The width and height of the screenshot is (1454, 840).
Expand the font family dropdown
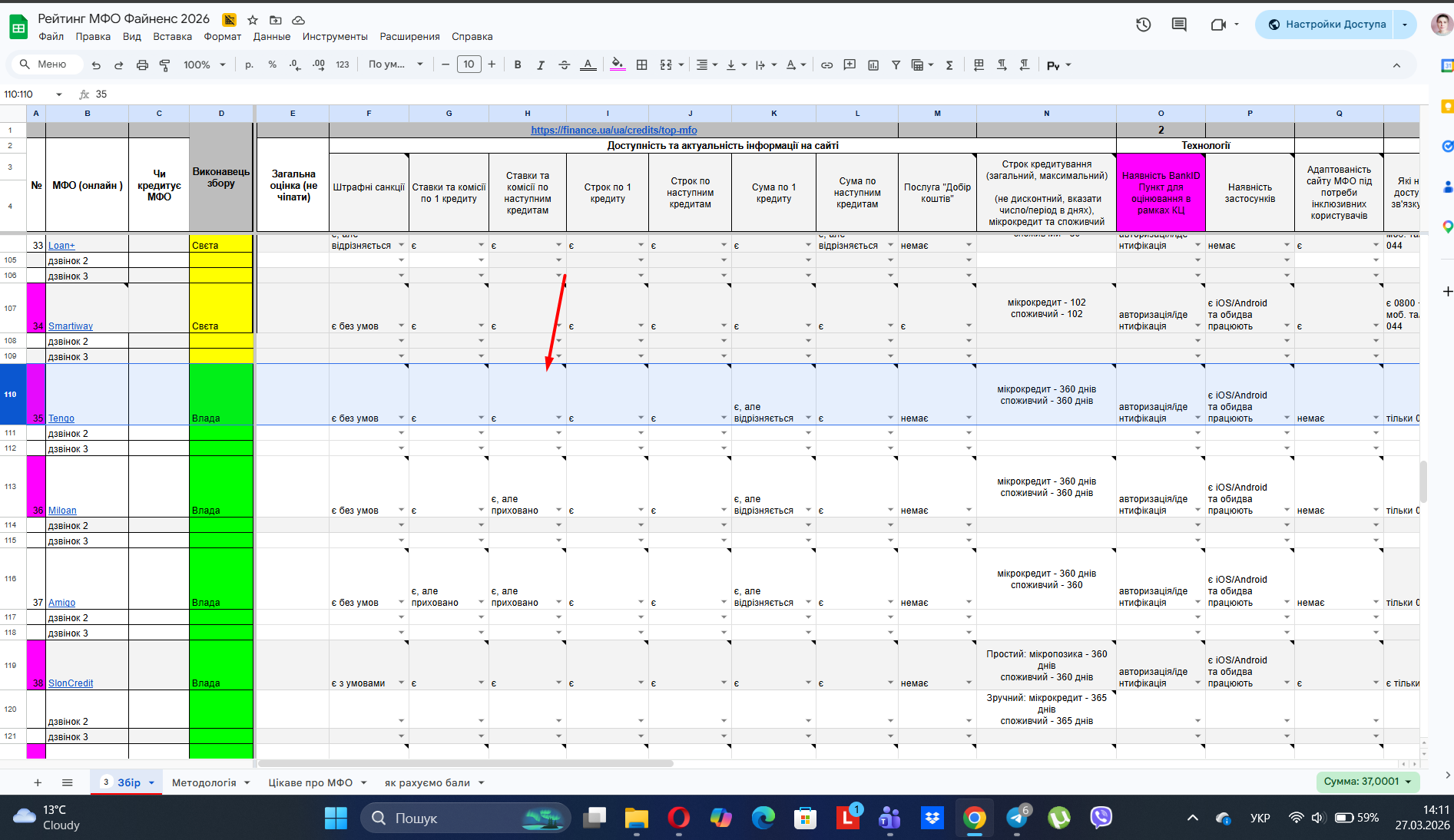(x=396, y=64)
